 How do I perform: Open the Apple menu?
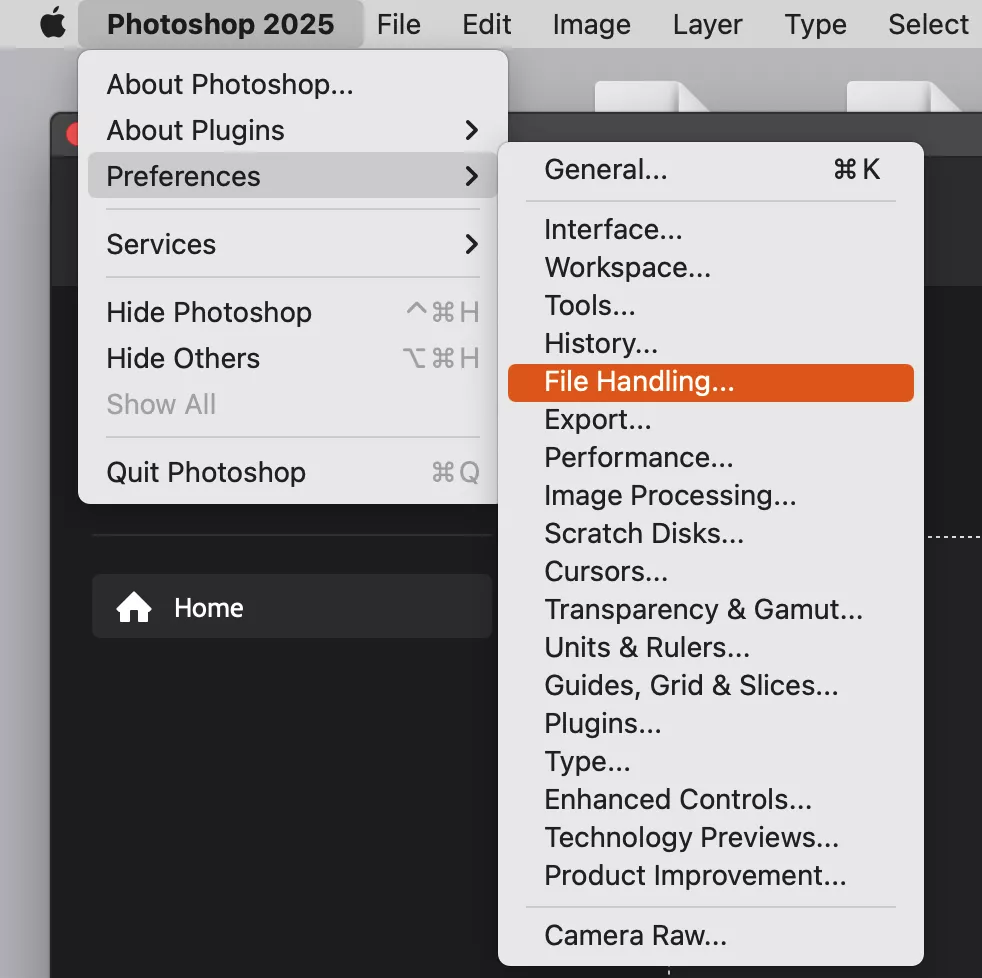53,24
